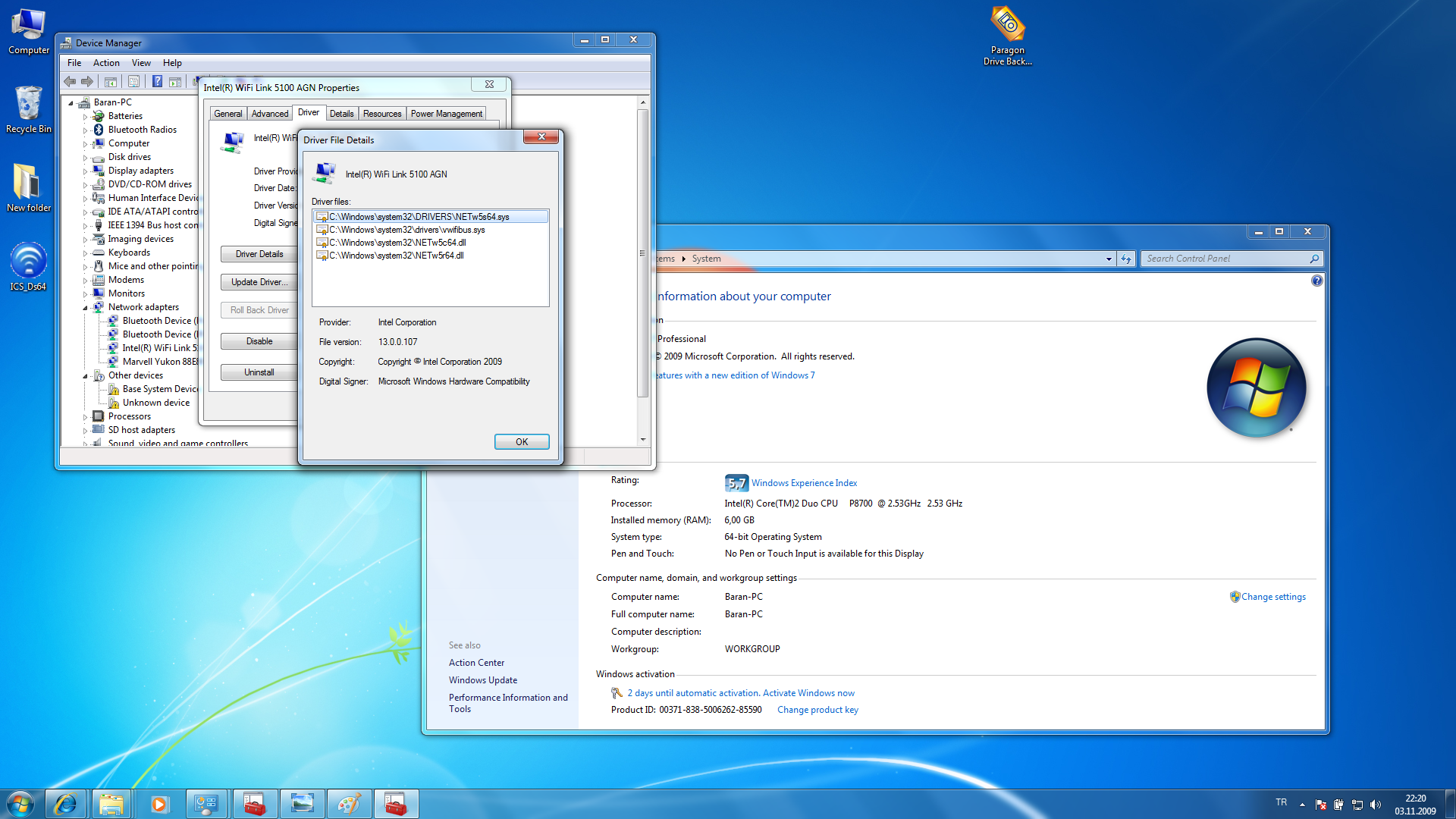Screen dimensions: 1456x819
Task: Expand the DVD/CD-ROM drives node
Action: (x=85, y=185)
